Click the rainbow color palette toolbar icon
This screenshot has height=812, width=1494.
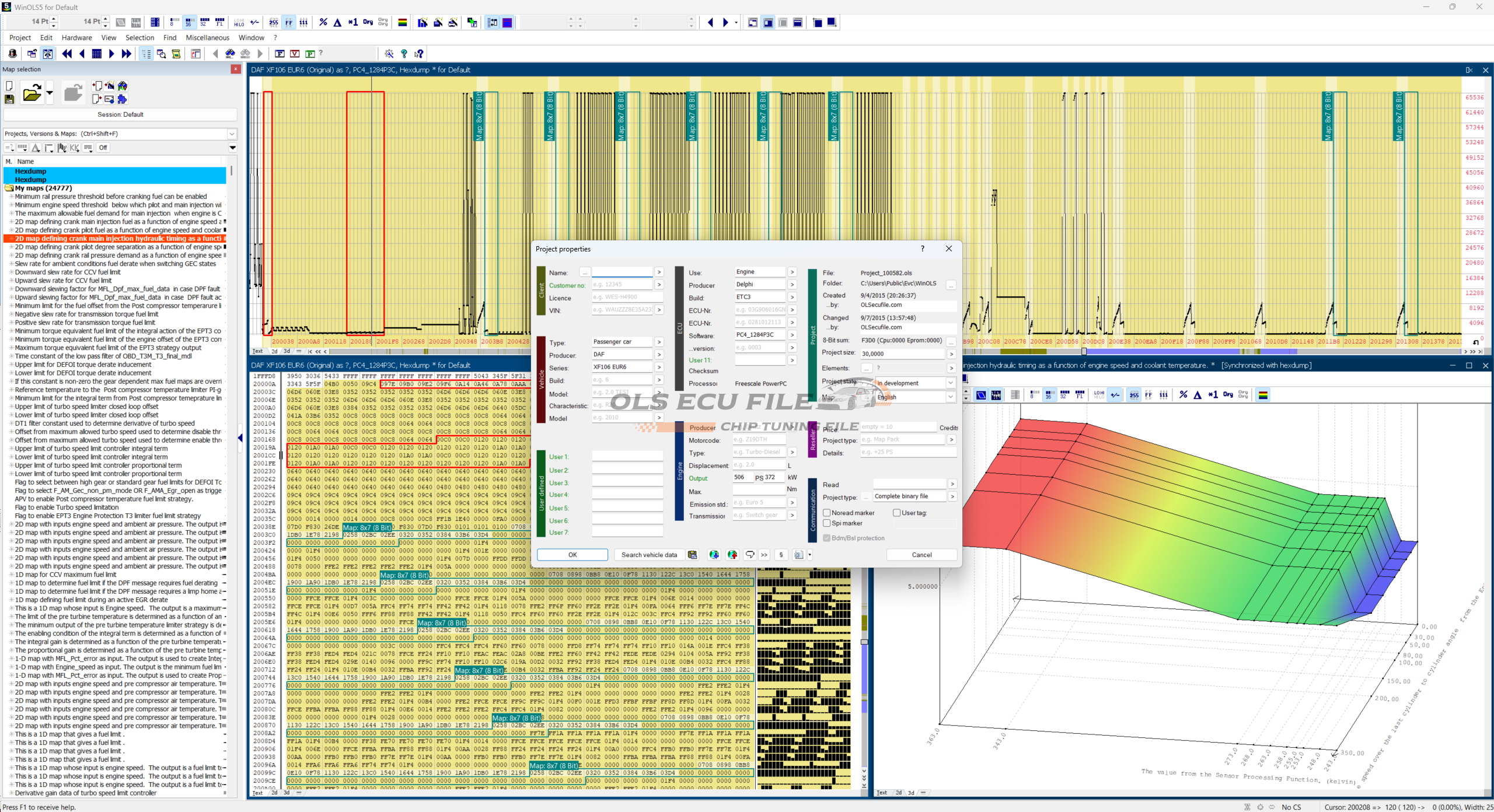402,23
